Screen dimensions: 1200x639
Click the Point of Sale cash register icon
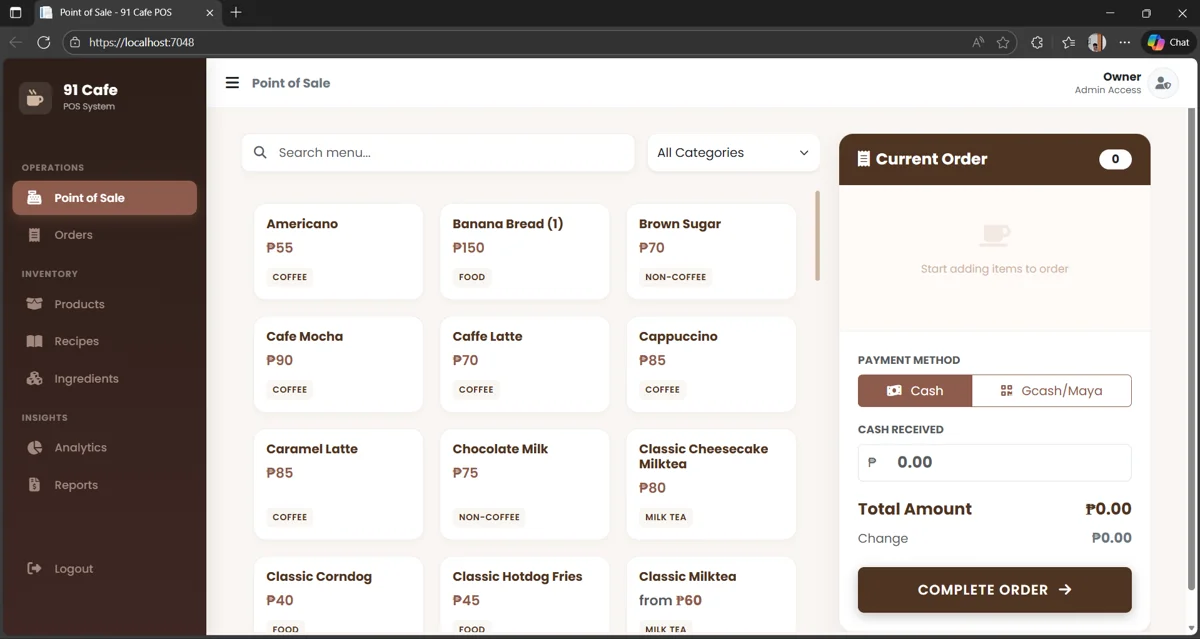34,198
